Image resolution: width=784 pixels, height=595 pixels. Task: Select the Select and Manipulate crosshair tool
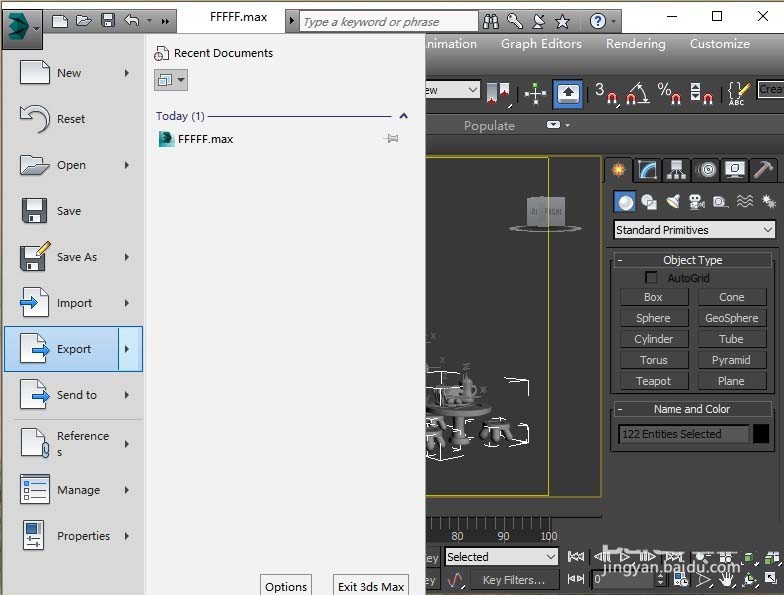pos(535,94)
